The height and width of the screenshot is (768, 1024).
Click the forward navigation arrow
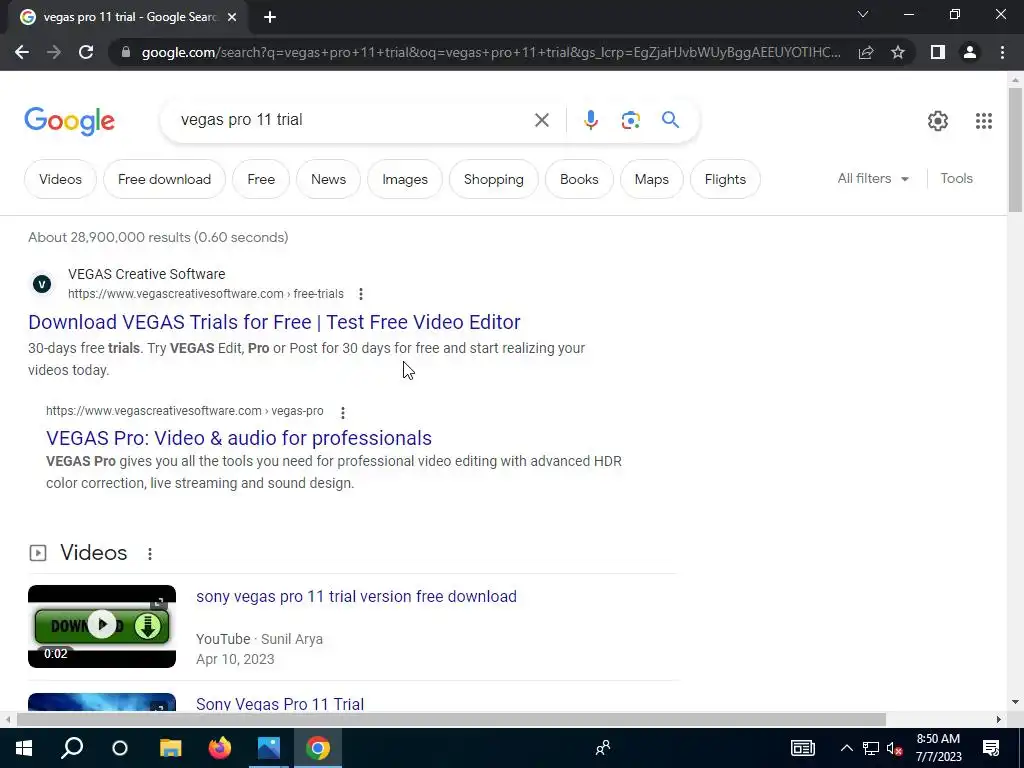[x=54, y=52]
